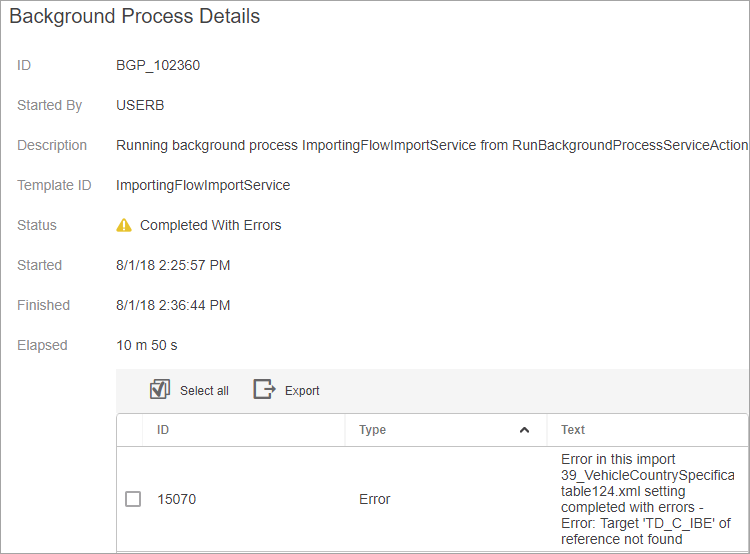
Task: Toggle the sort arrow in Type column
Action: (x=524, y=430)
